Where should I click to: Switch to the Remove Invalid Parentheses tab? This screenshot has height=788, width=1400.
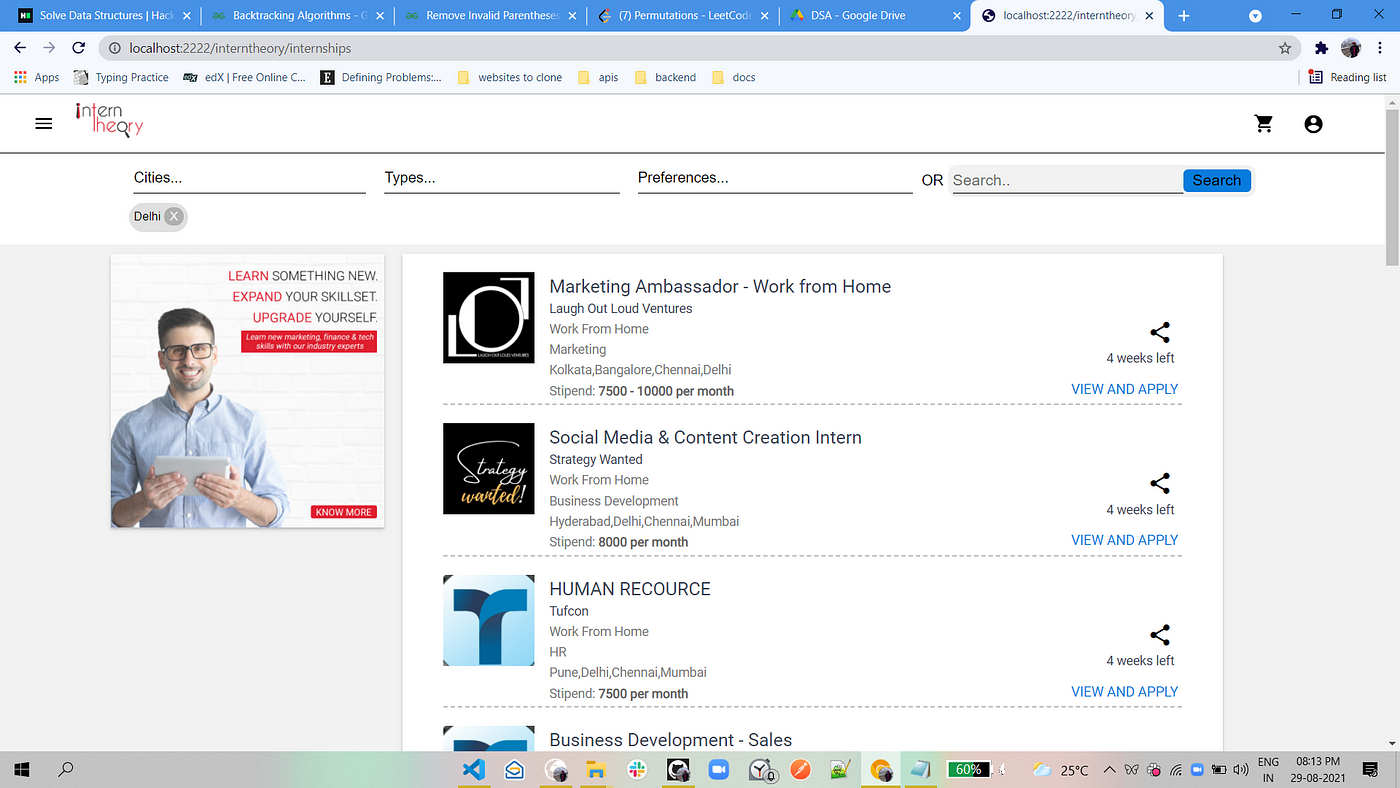tap(490, 15)
